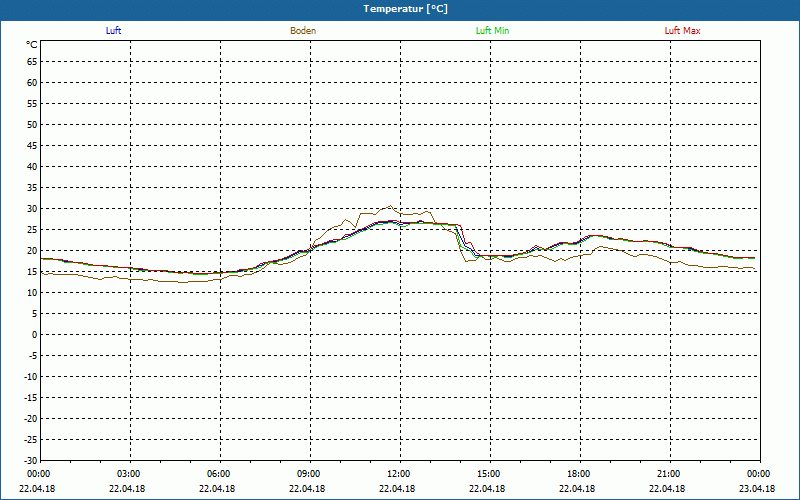Click the 06:00 time axis label
The image size is (800, 500).
click(218, 474)
